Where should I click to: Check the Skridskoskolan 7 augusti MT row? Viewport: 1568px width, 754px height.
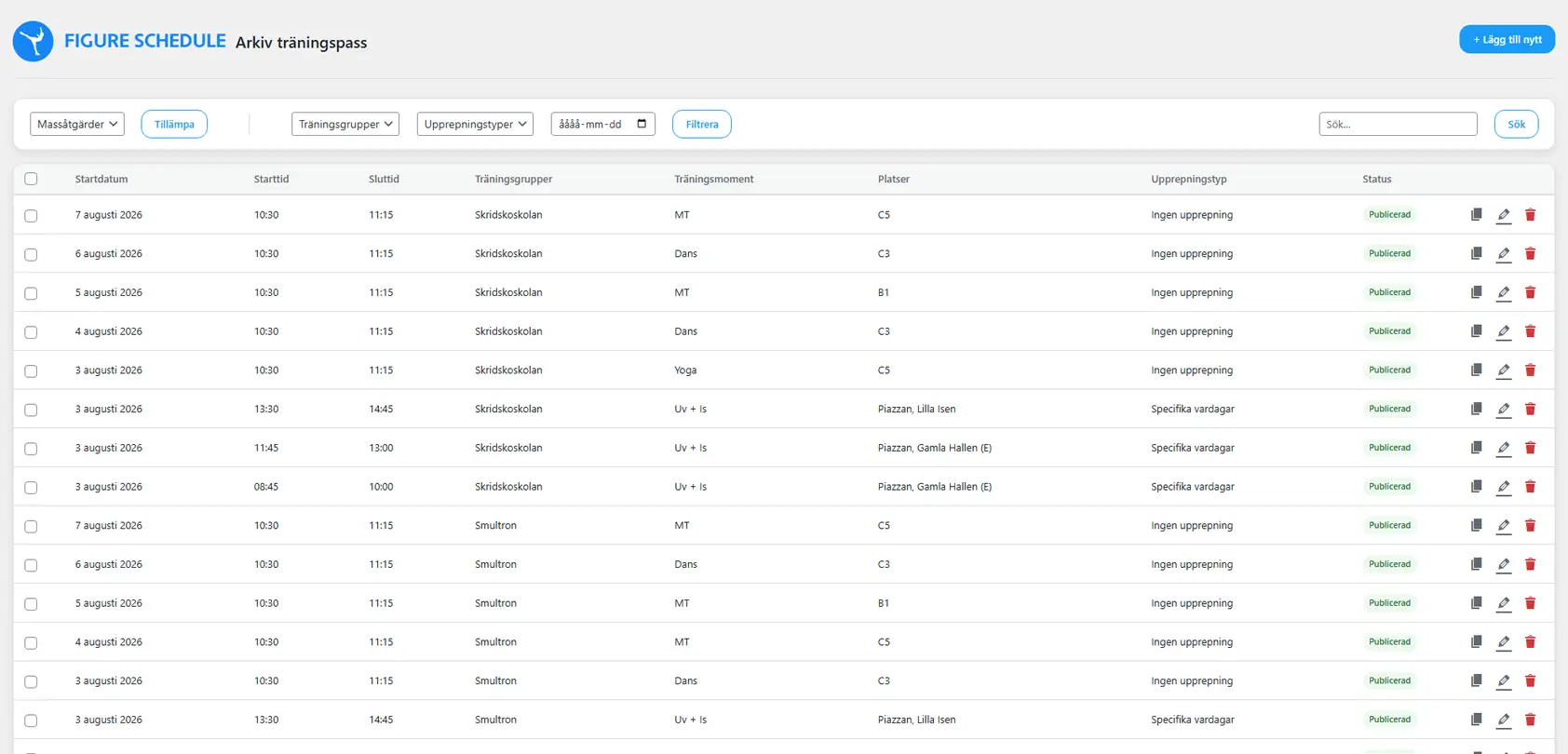click(x=31, y=216)
